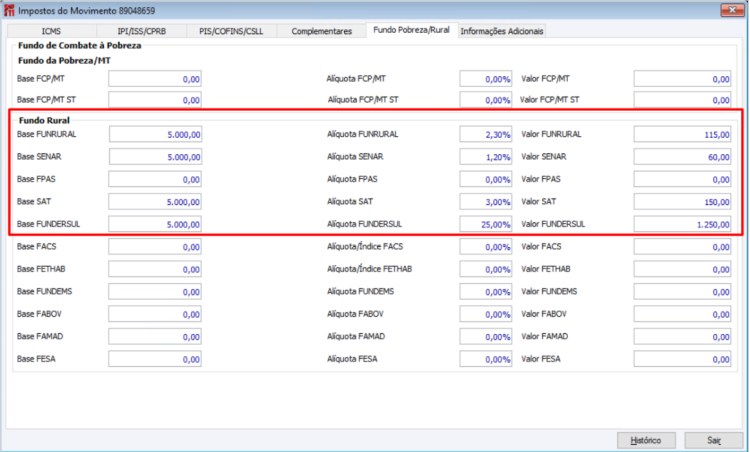Viewport: 750px width, 452px height.
Task: Open the Informações Adicionais tab
Action: 502,31
